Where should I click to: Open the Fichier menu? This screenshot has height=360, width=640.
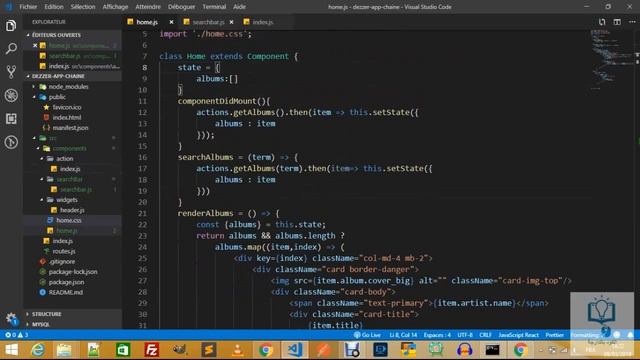(28, 7)
